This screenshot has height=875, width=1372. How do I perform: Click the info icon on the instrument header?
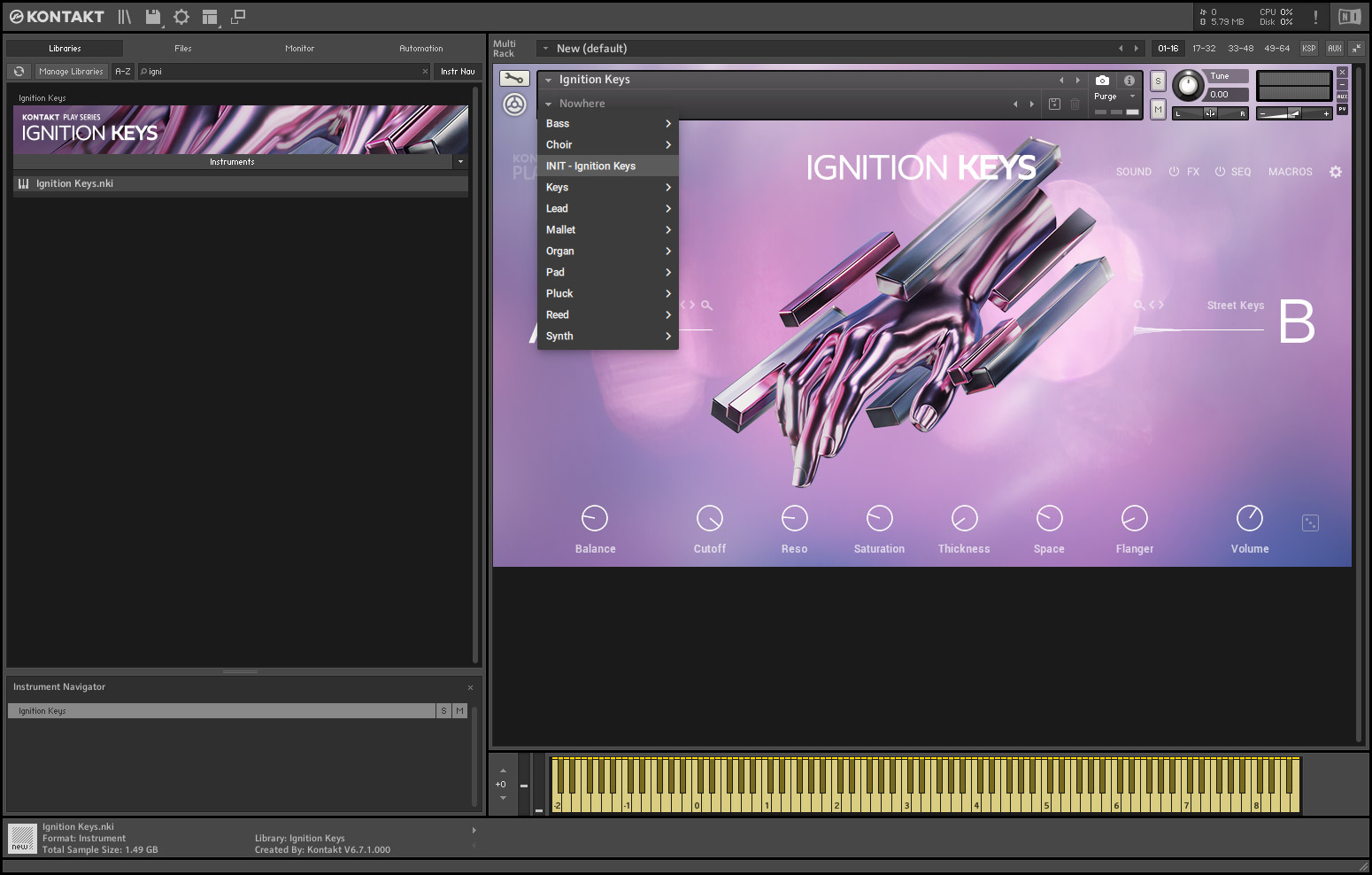1129,81
